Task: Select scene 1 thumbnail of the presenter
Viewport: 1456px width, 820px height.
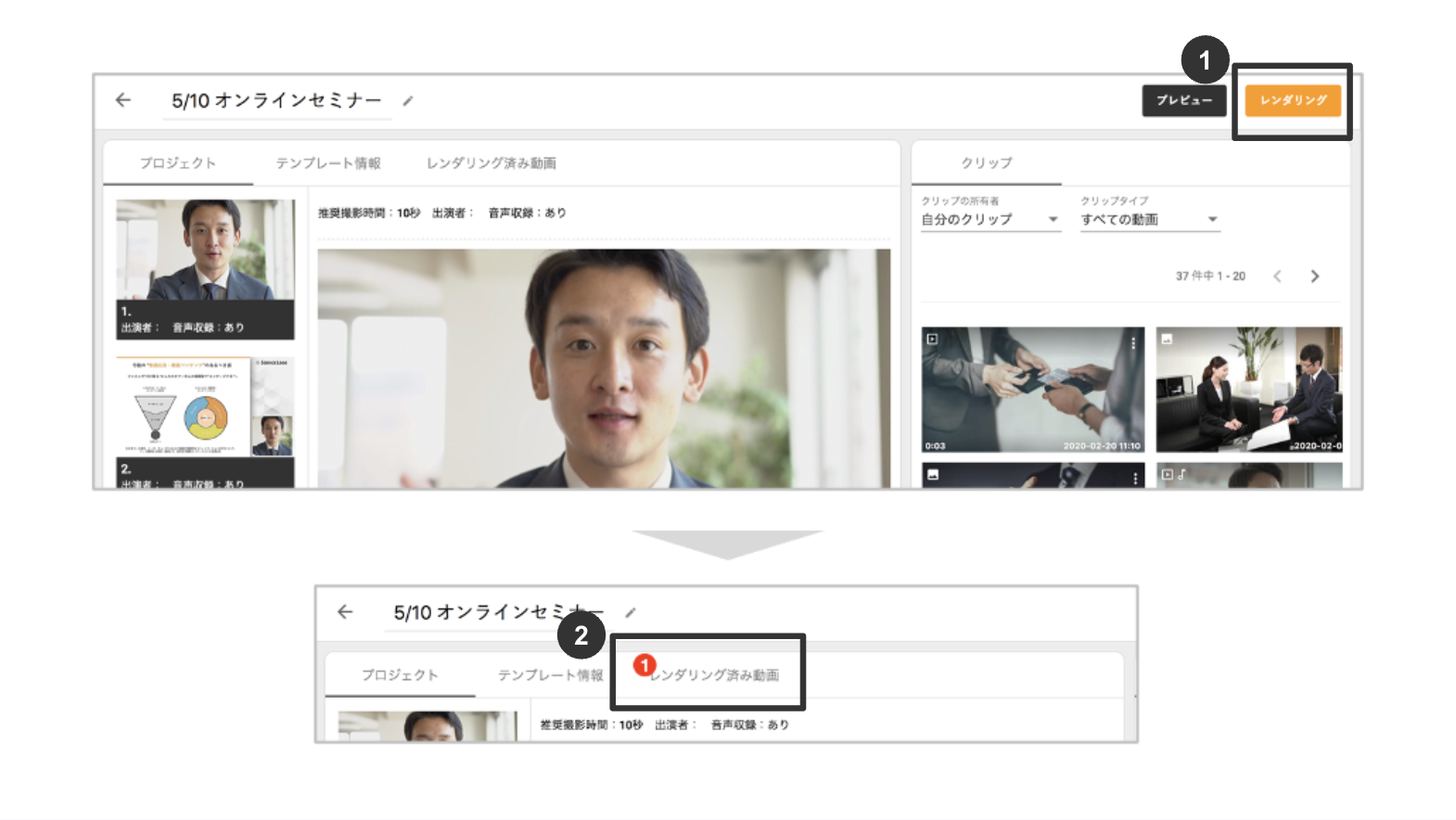Action: (x=205, y=269)
